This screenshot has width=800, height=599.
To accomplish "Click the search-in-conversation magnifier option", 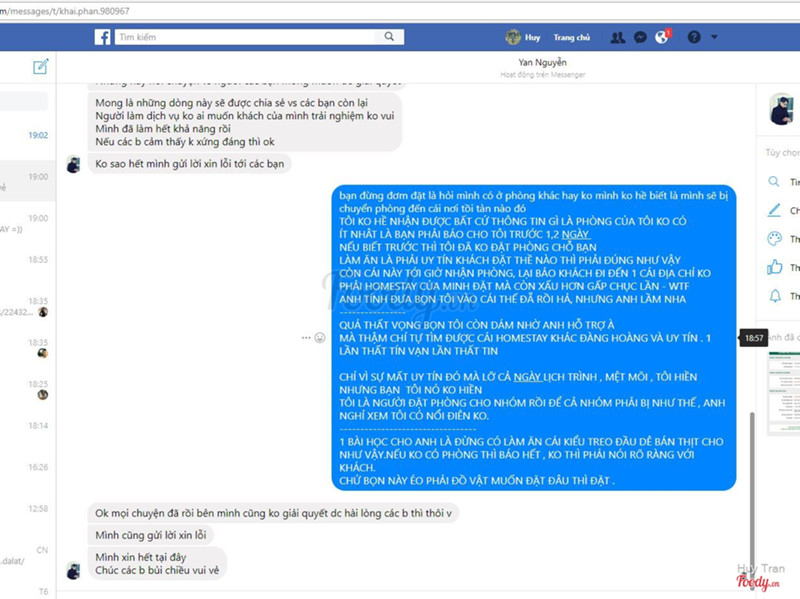I will pos(774,182).
